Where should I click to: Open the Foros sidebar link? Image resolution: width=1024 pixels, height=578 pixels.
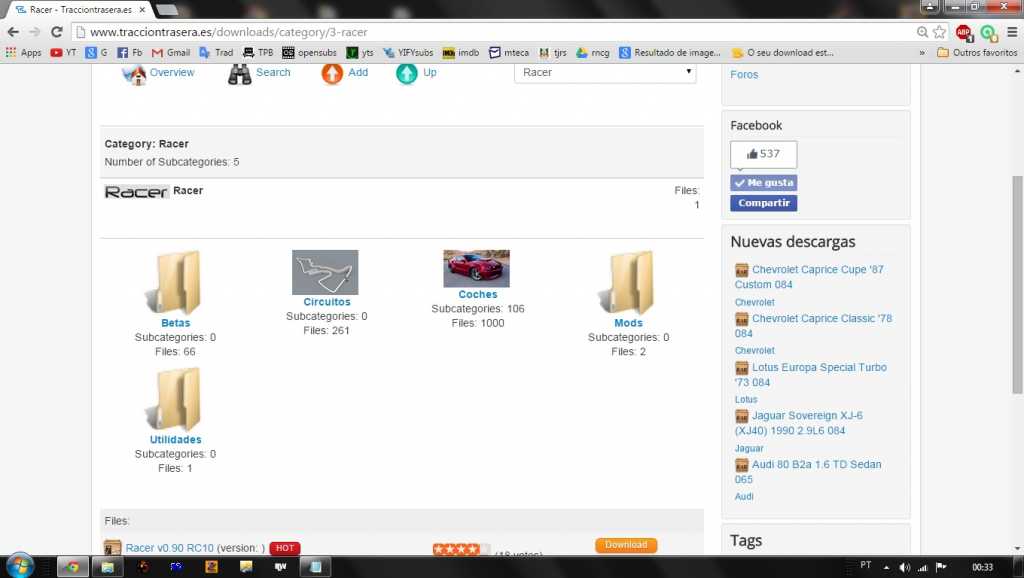(744, 74)
